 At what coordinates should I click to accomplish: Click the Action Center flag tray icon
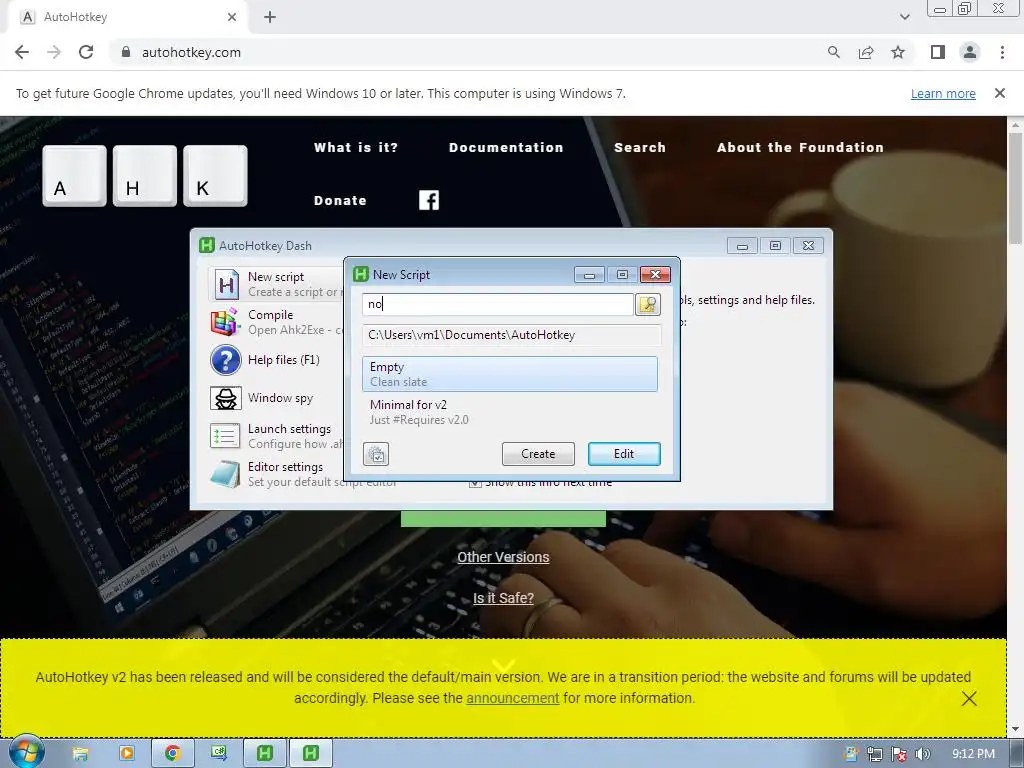pos(899,754)
